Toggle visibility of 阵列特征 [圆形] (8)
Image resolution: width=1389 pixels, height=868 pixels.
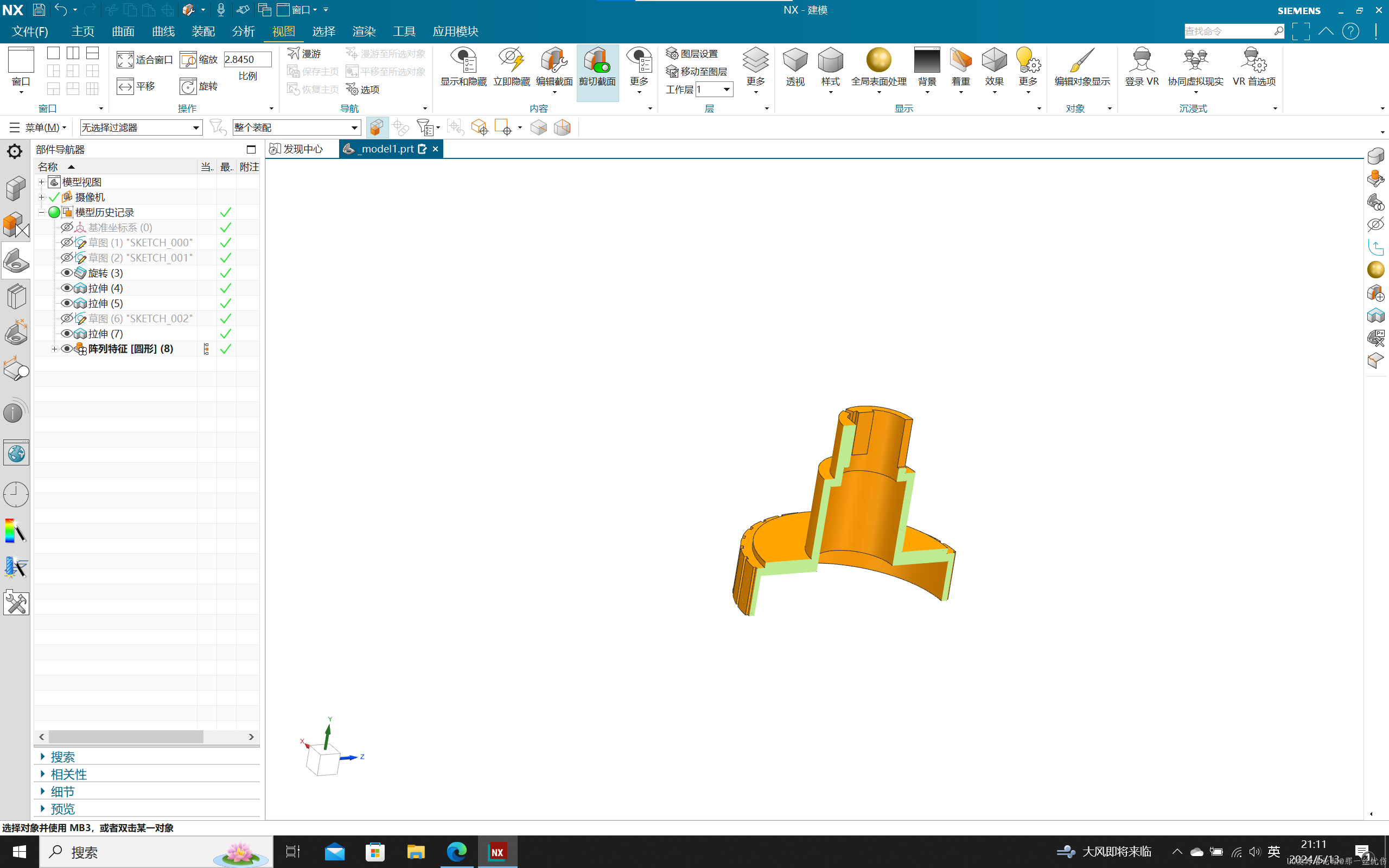(x=67, y=348)
